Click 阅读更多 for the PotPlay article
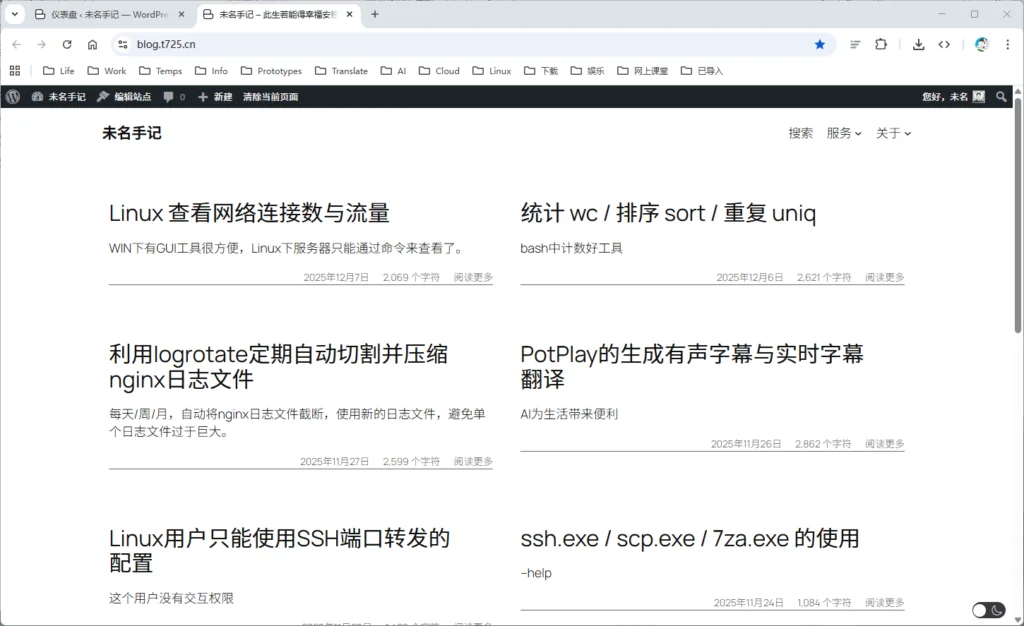Image resolution: width=1024 pixels, height=626 pixels. (884, 443)
